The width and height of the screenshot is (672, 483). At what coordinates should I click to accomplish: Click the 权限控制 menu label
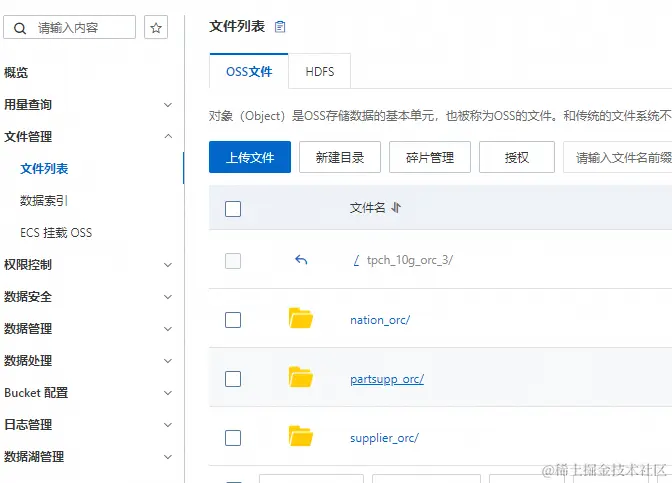pos(28,265)
